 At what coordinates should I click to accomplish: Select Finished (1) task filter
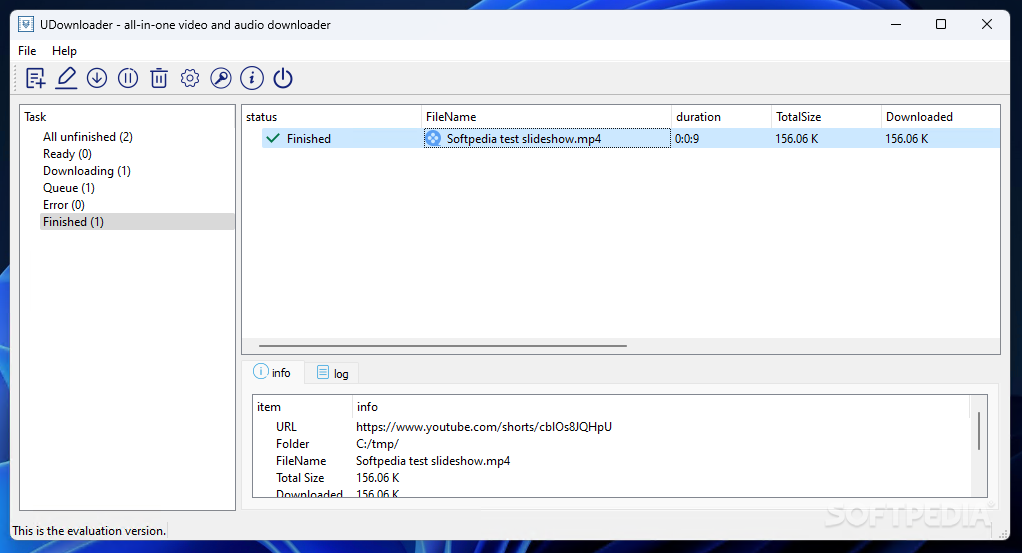click(x=137, y=222)
